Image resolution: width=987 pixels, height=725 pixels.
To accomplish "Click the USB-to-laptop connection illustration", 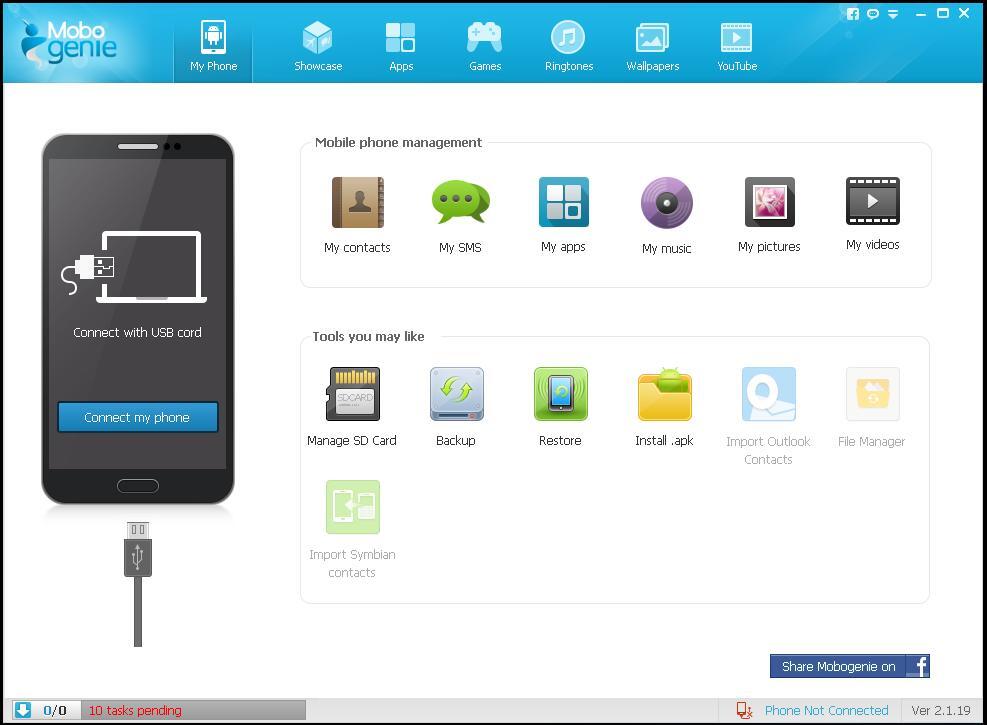I will [x=134, y=267].
